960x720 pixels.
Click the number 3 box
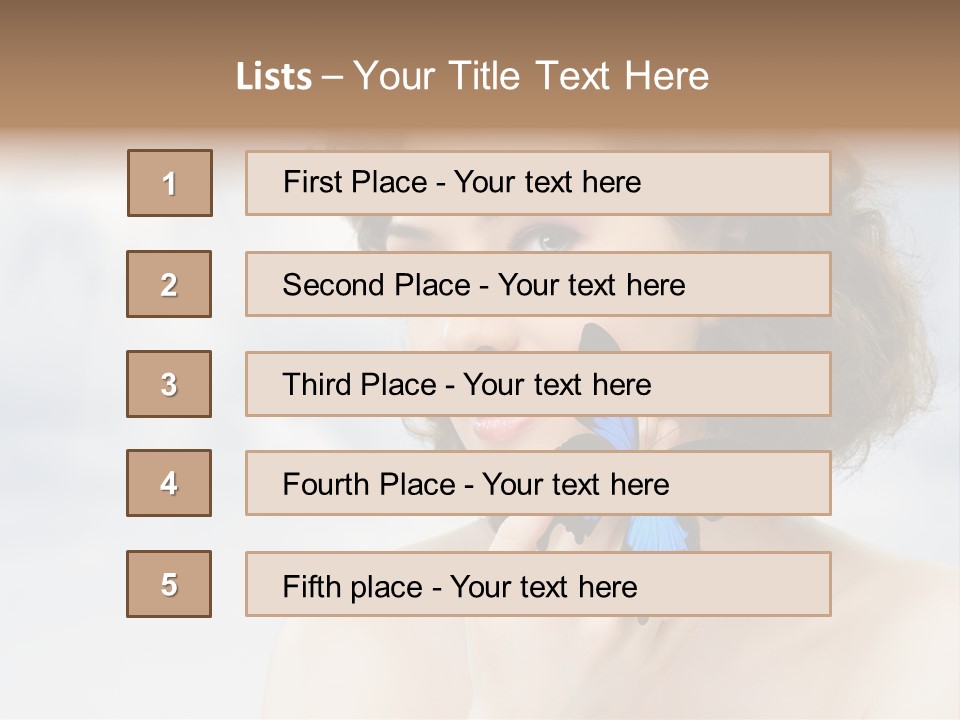[x=169, y=384]
